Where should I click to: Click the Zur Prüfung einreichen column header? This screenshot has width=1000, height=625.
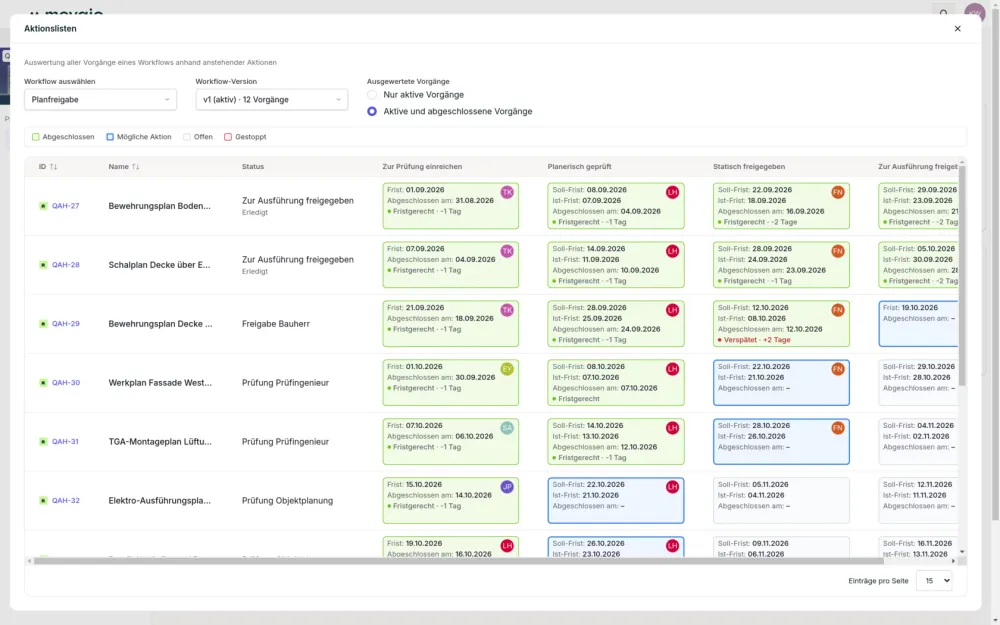422,166
